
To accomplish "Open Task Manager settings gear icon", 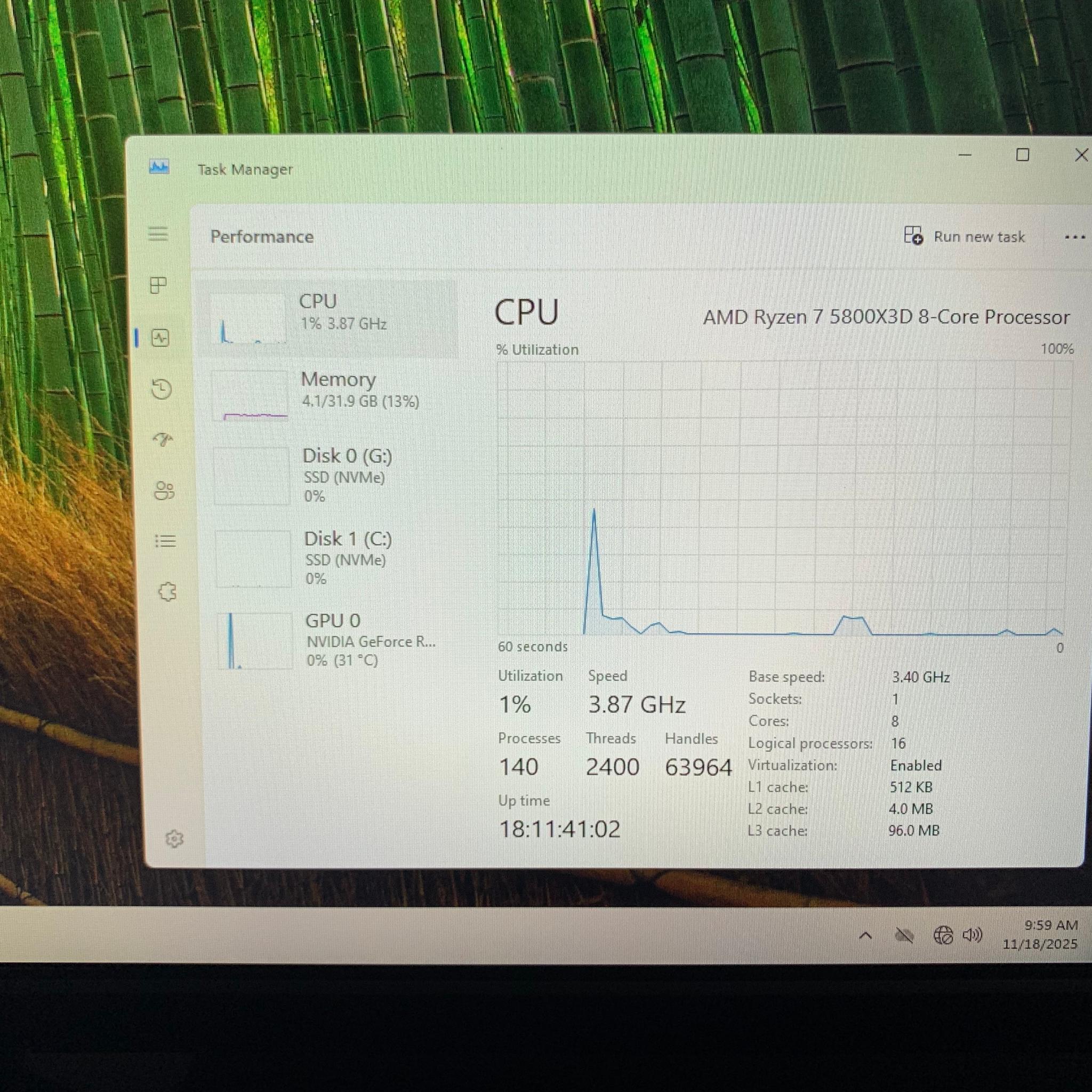I will pyautogui.click(x=174, y=839).
